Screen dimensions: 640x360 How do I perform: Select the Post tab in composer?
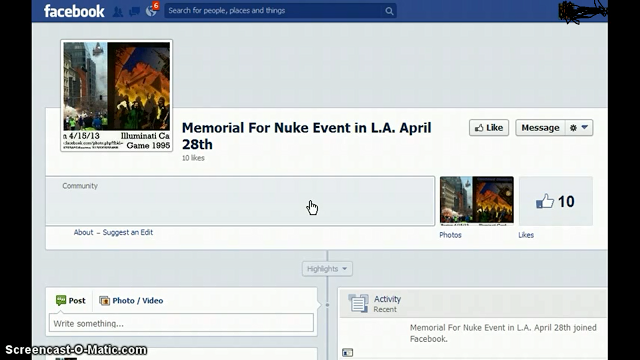click(x=71, y=300)
